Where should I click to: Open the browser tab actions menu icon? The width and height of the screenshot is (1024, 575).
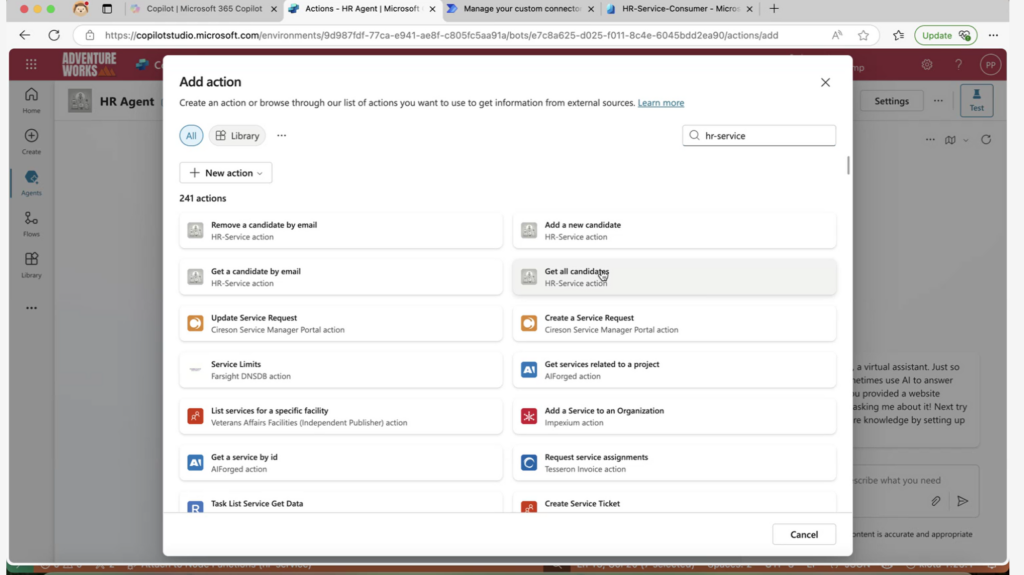pos(107,8)
